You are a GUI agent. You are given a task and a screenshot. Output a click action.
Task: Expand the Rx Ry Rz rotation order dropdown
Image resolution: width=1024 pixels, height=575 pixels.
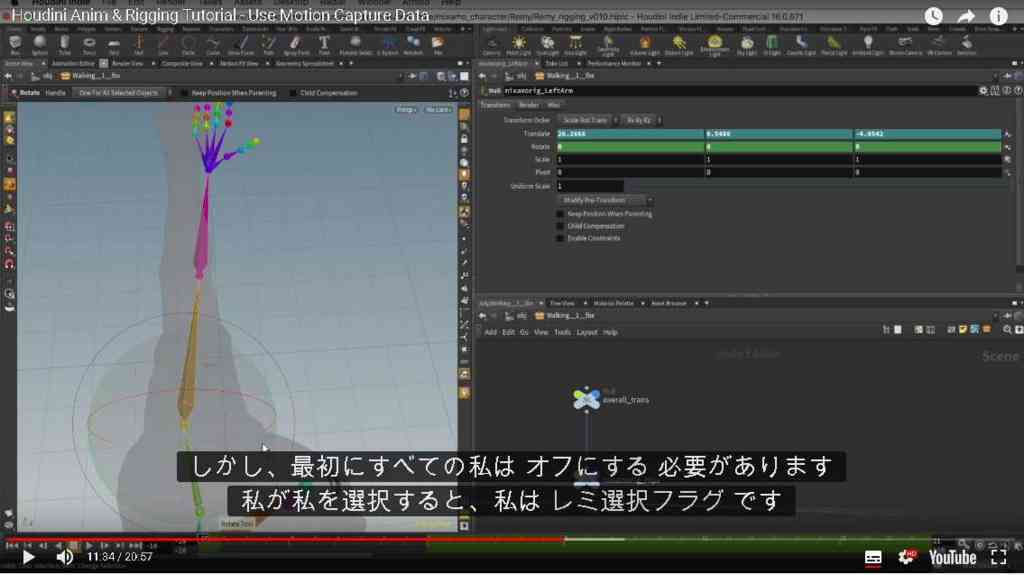pyautogui.click(x=642, y=120)
